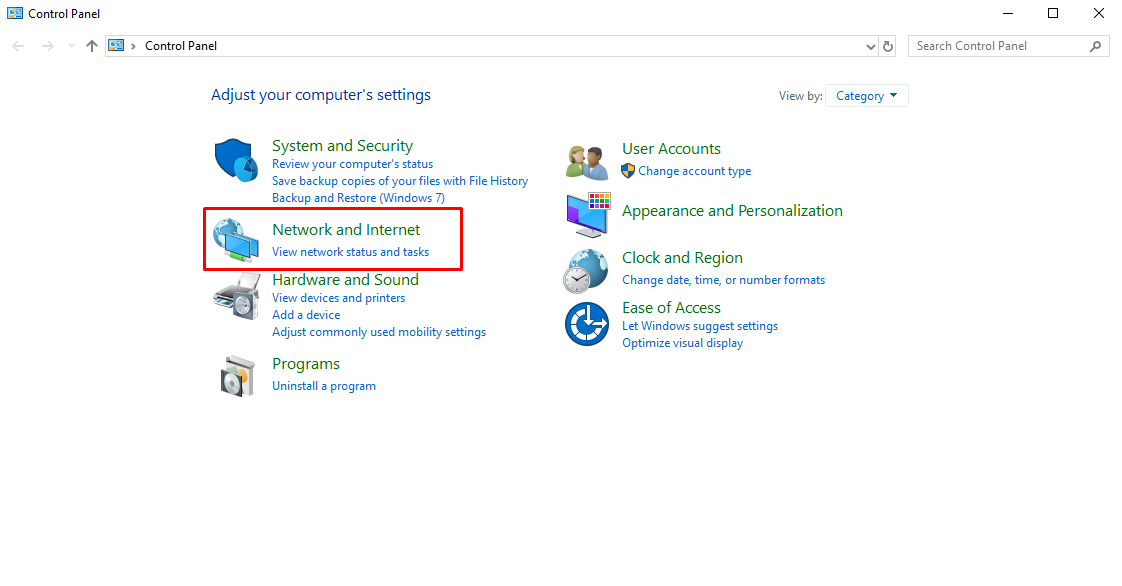Focus the Search Control Panel field
Screen dimensions: 1122x586
click(996, 46)
